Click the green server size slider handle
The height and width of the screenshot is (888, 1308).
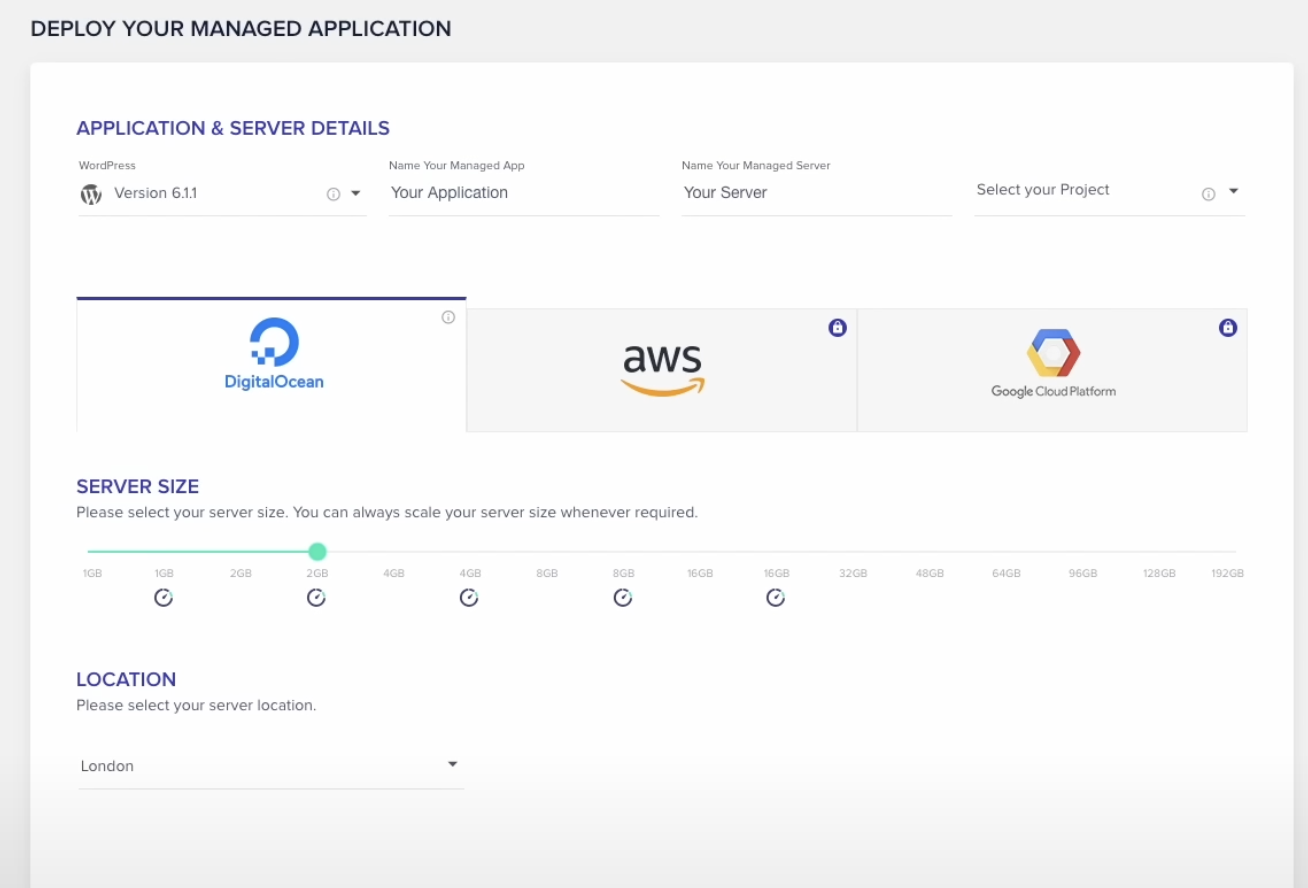click(x=317, y=551)
